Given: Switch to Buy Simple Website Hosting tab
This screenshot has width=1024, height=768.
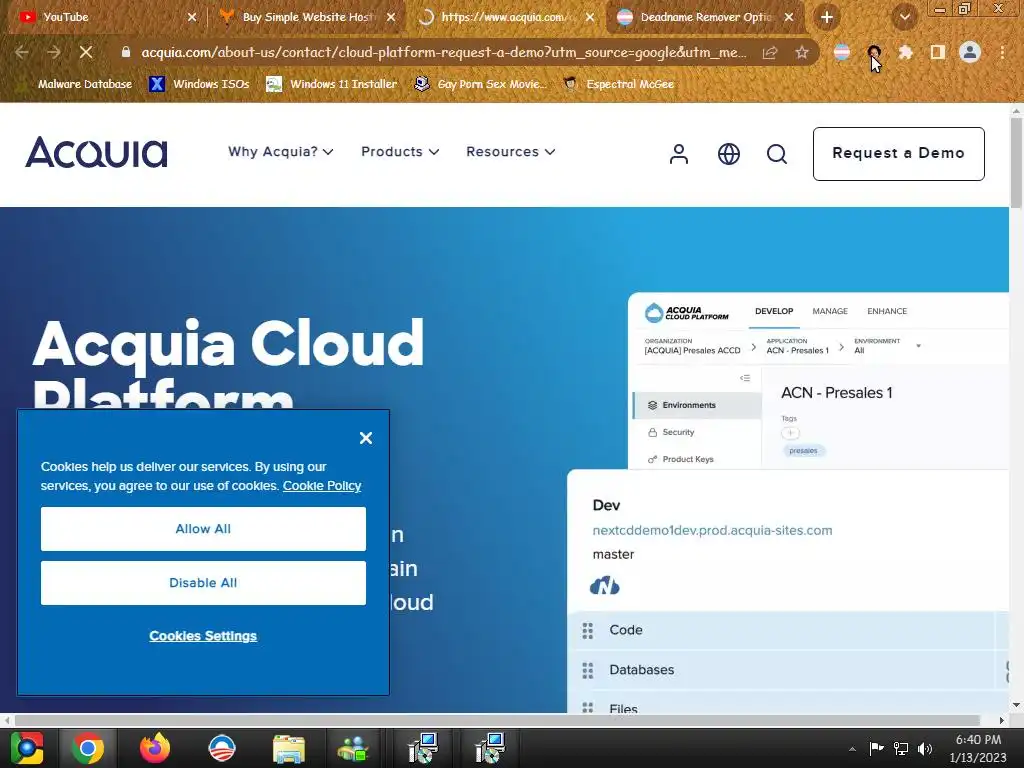Looking at the screenshot, I should 307,17.
